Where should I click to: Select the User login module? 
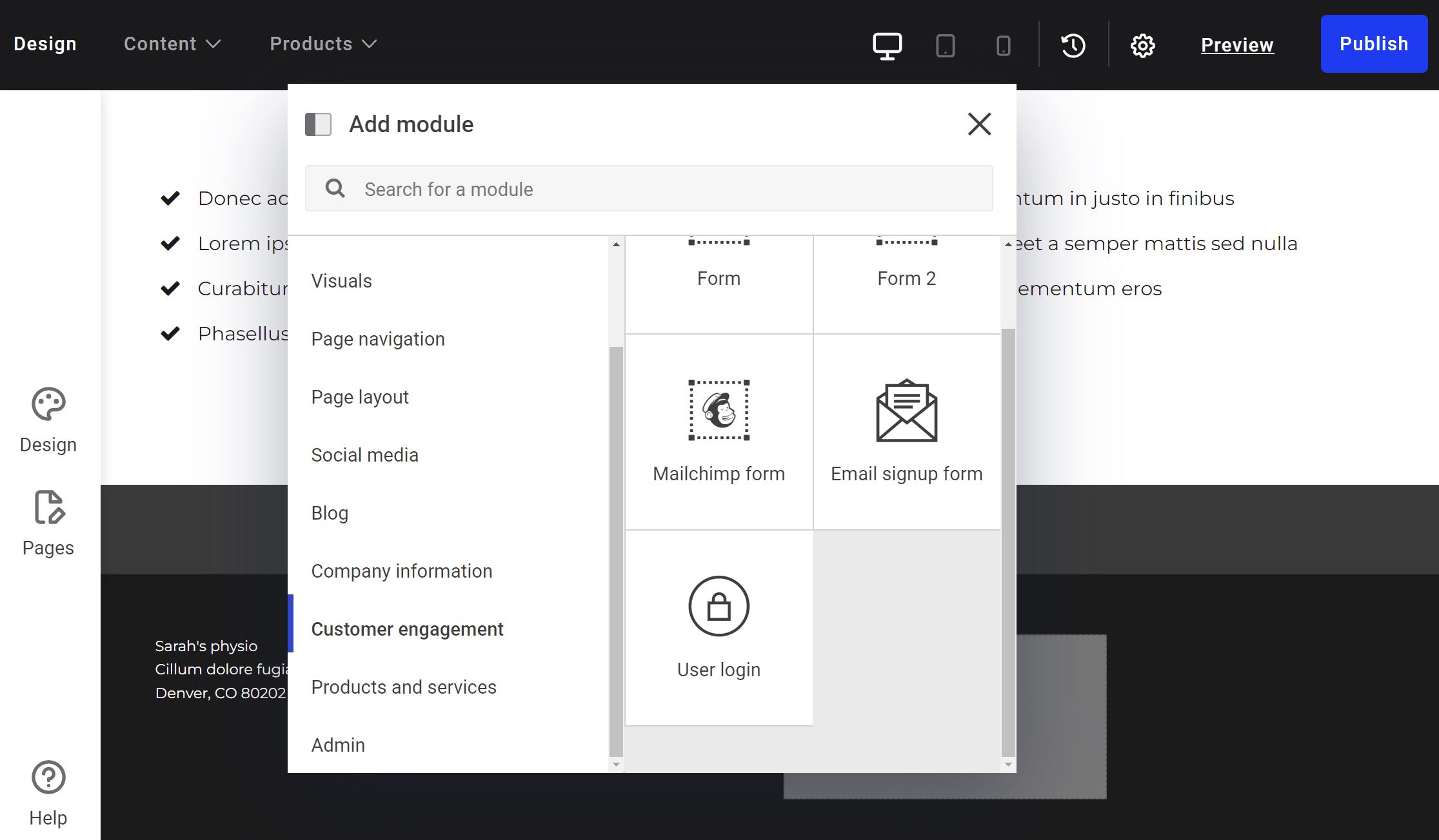point(719,628)
